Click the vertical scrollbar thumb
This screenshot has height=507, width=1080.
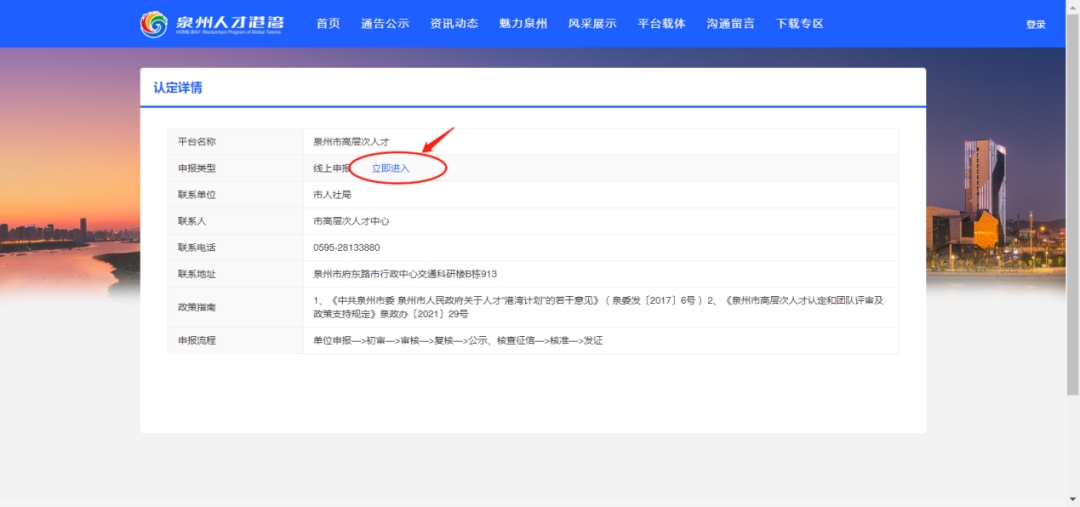[1073, 200]
